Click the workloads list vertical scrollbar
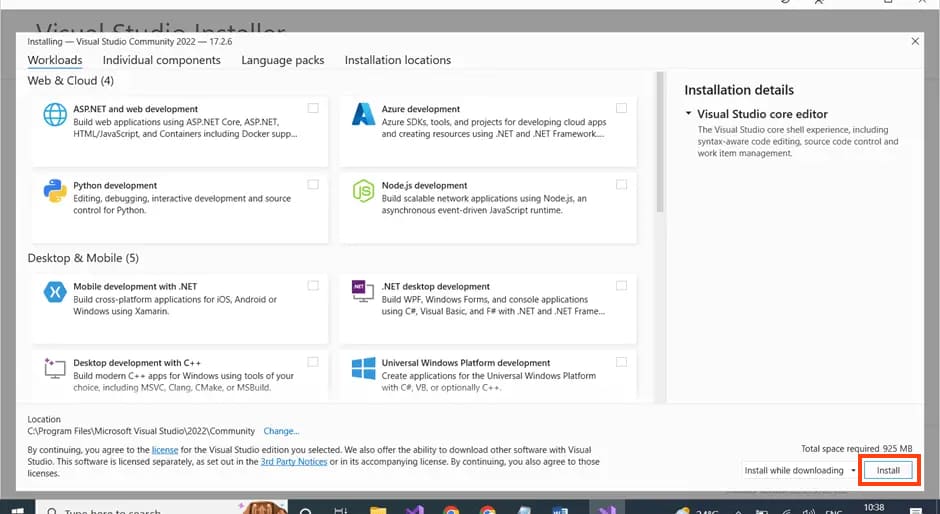The image size is (940, 514). [659, 150]
